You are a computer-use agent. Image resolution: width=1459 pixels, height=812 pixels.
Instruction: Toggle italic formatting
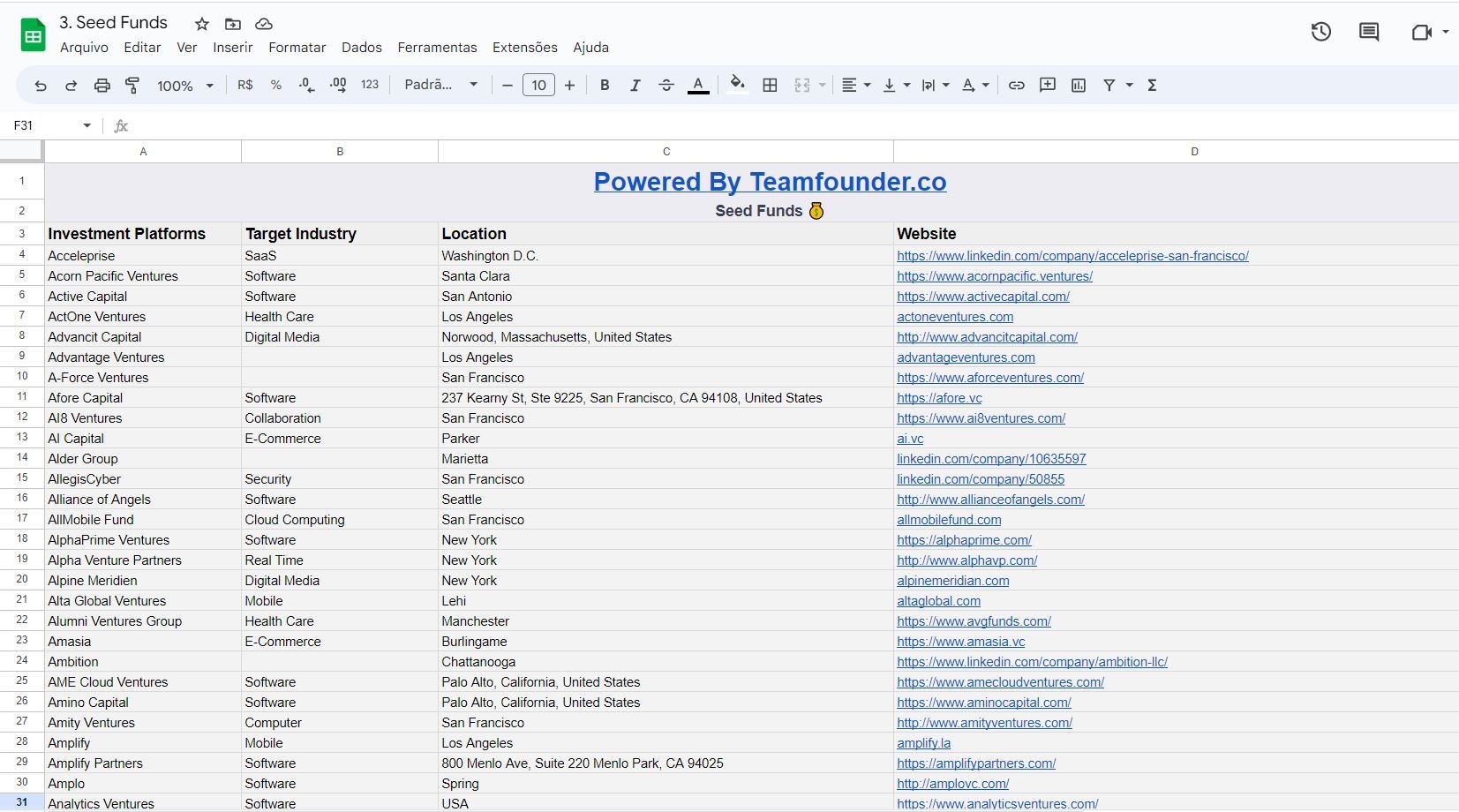click(635, 86)
